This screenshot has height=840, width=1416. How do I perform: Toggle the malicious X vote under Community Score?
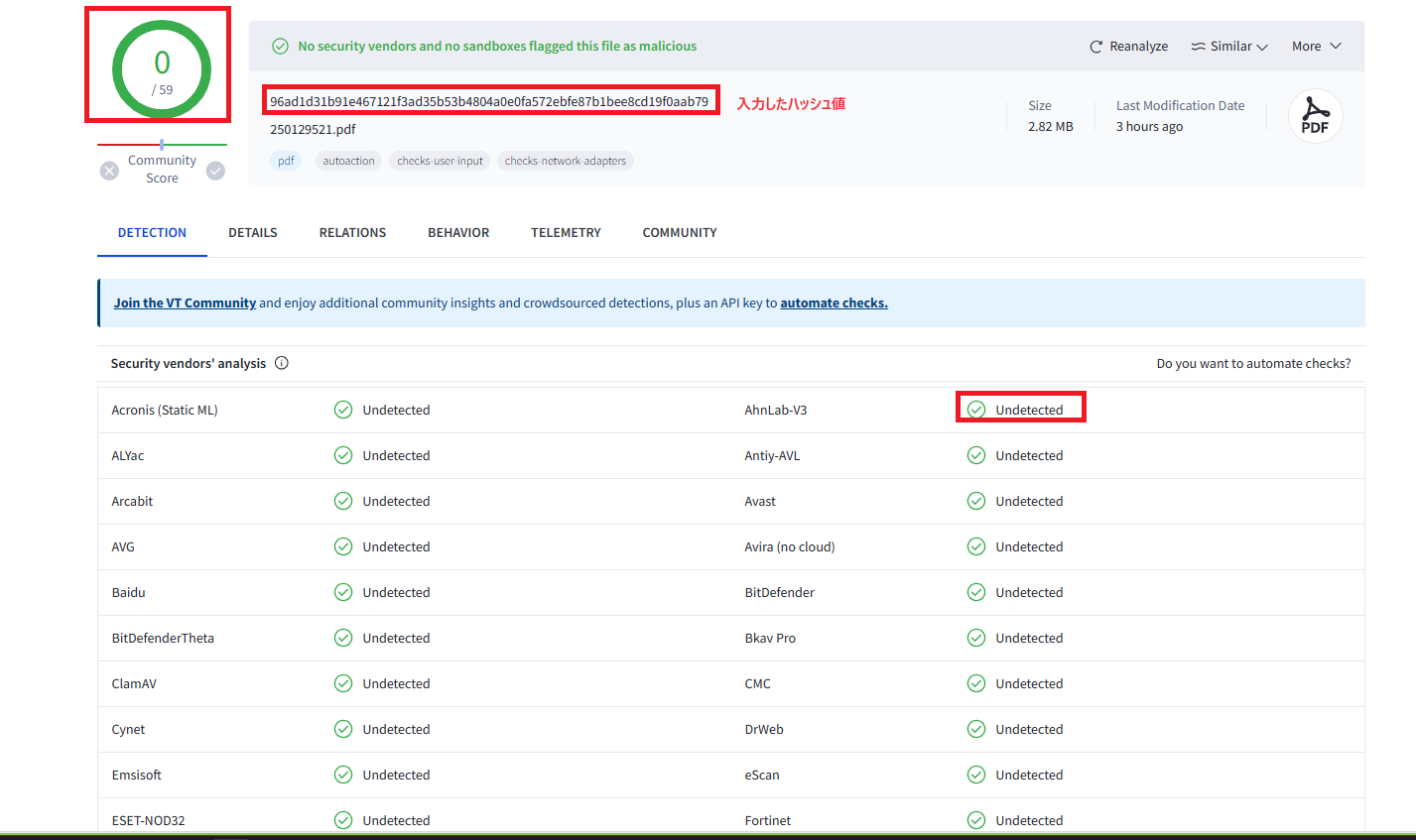(x=109, y=170)
